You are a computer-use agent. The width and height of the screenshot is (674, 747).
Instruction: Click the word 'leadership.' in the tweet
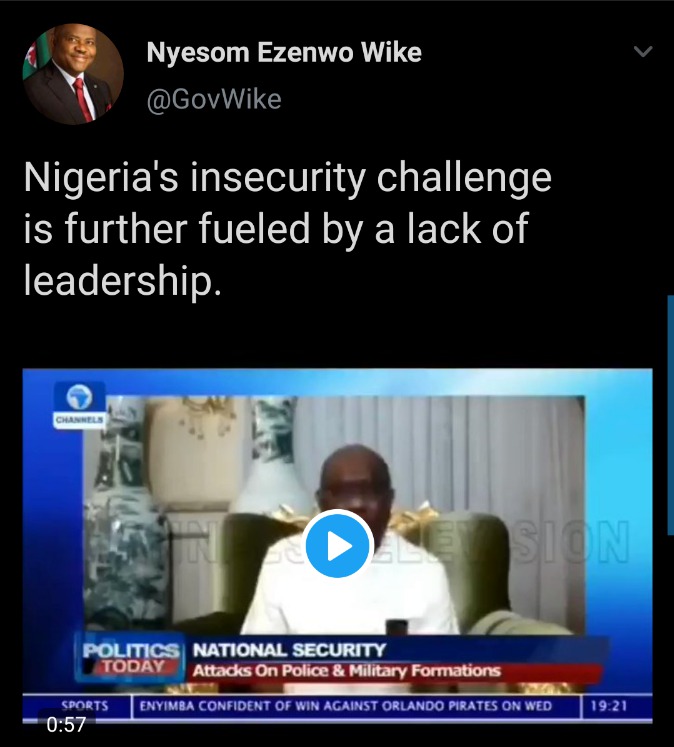[122, 281]
